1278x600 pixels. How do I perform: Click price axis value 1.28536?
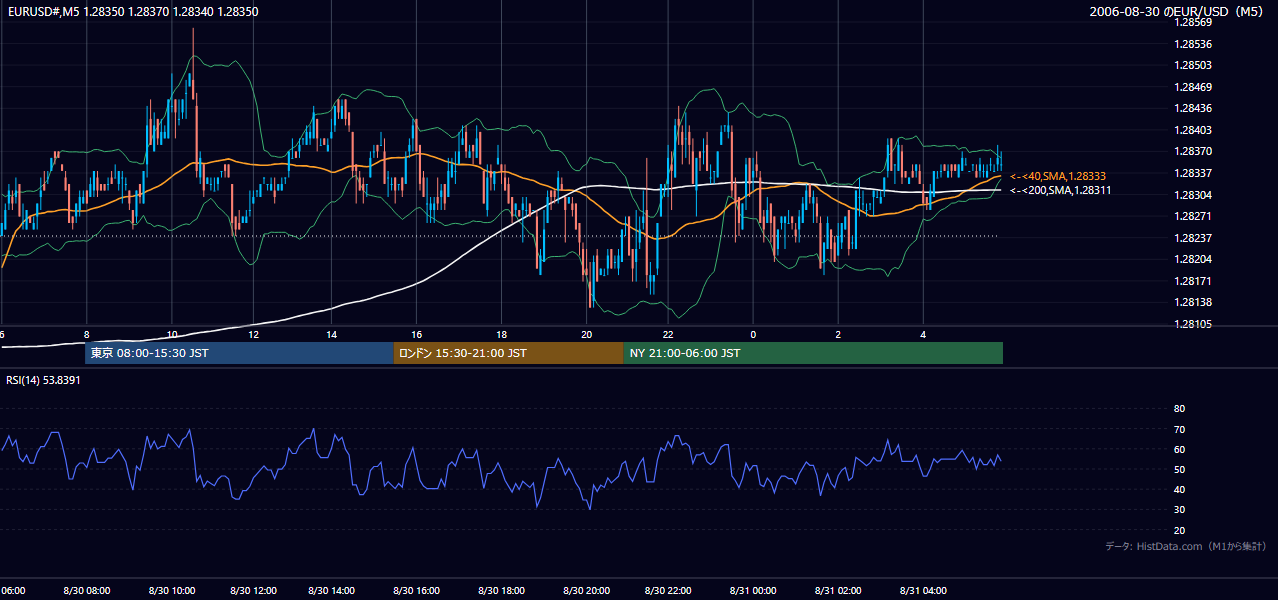pos(1193,44)
